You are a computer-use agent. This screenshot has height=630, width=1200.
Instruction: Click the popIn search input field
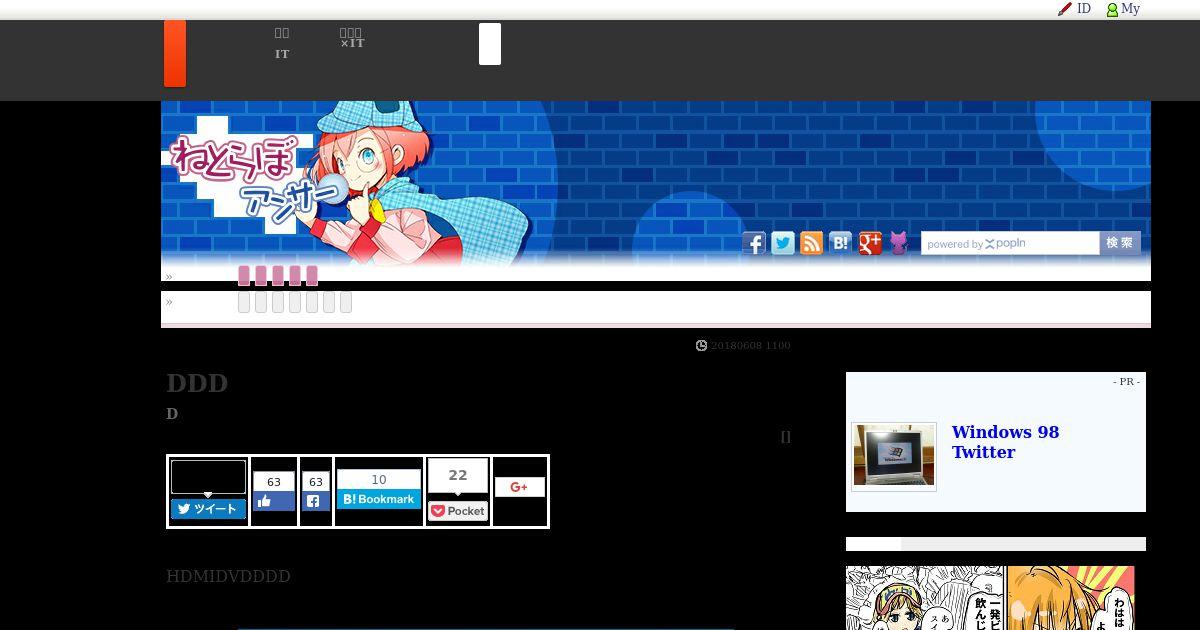point(1010,244)
